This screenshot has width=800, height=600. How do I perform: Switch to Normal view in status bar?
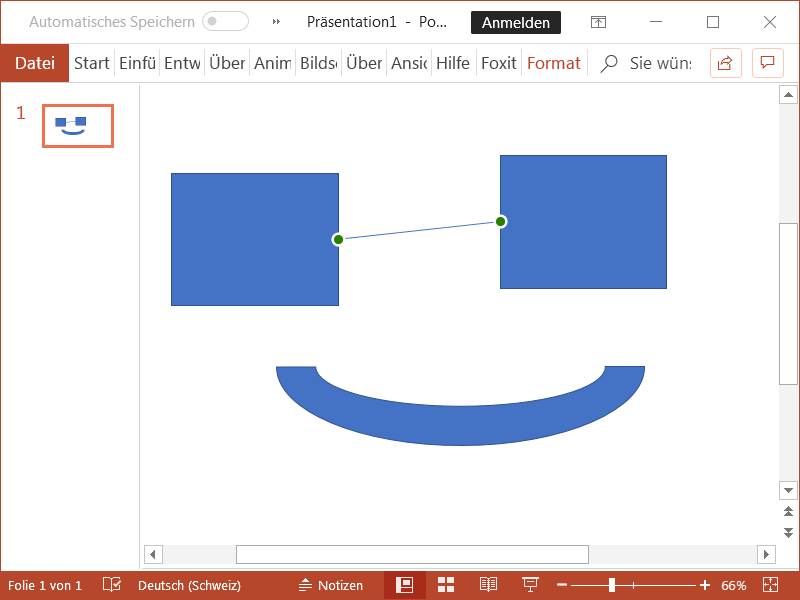coord(405,585)
